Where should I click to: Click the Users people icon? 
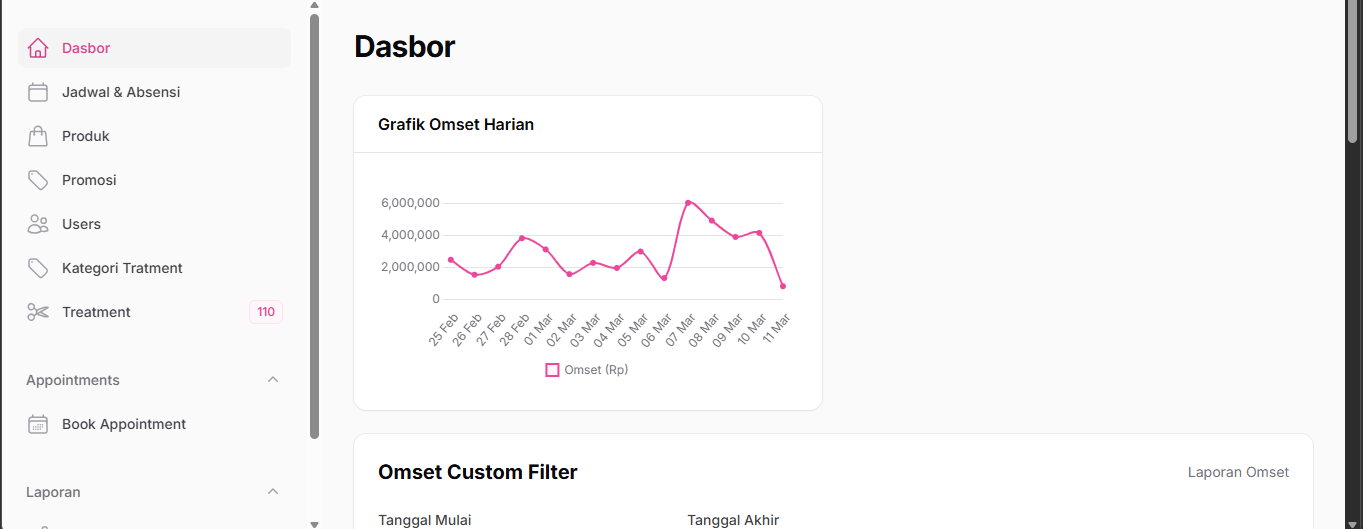click(38, 224)
